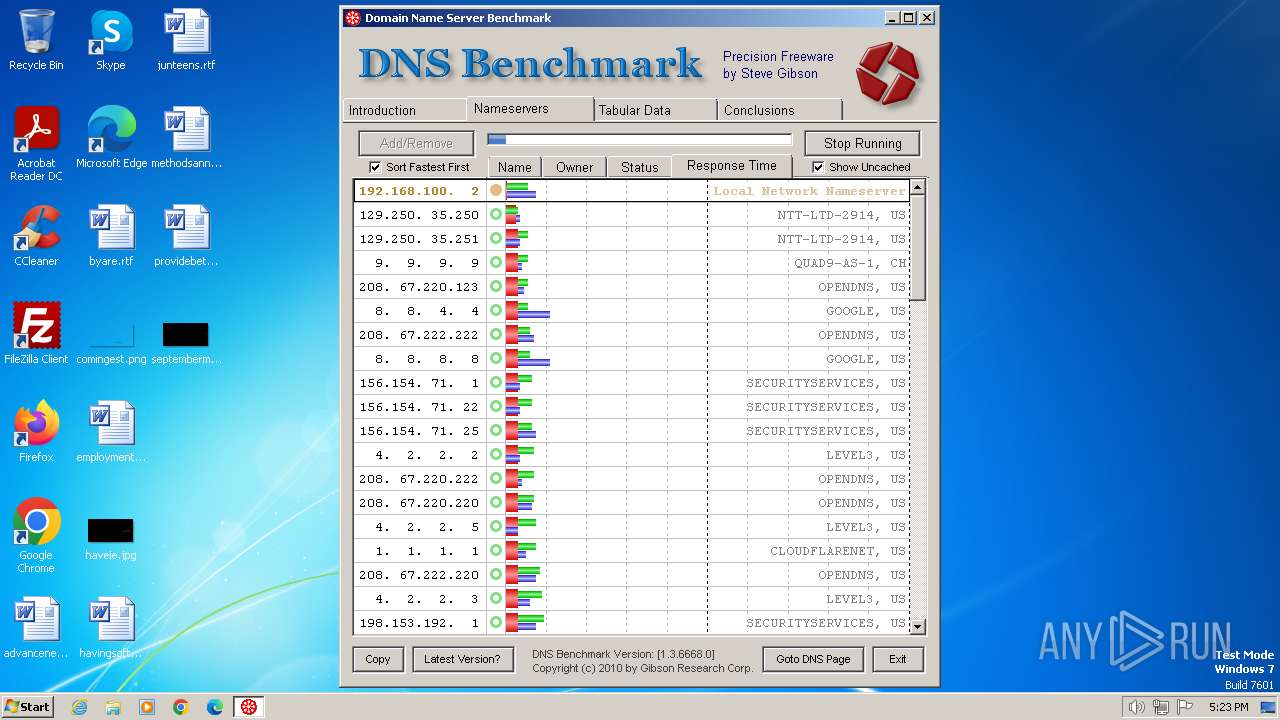Open Acrobat Reader DC desktop icon
Image resolution: width=1280 pixels, height=720 pixels.
click(x=36, y=144)
